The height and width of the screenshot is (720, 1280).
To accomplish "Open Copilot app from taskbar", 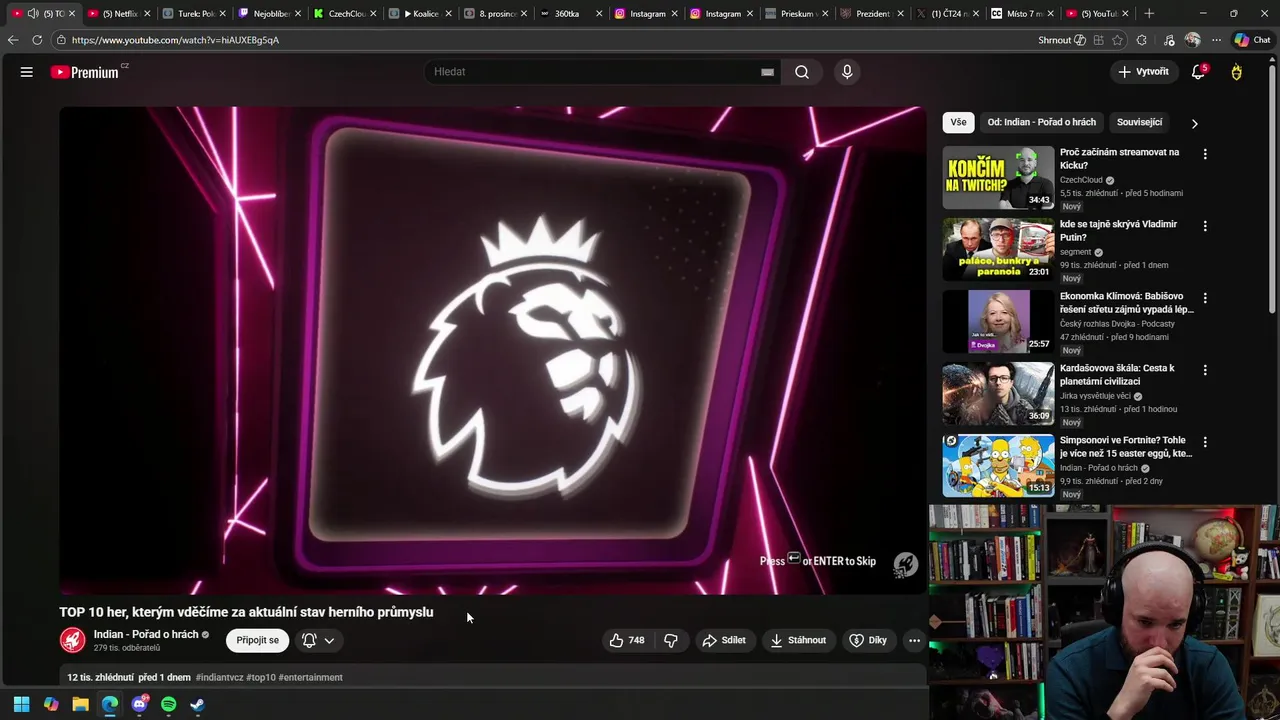I will pyautogui.click(x=51, y=704).
